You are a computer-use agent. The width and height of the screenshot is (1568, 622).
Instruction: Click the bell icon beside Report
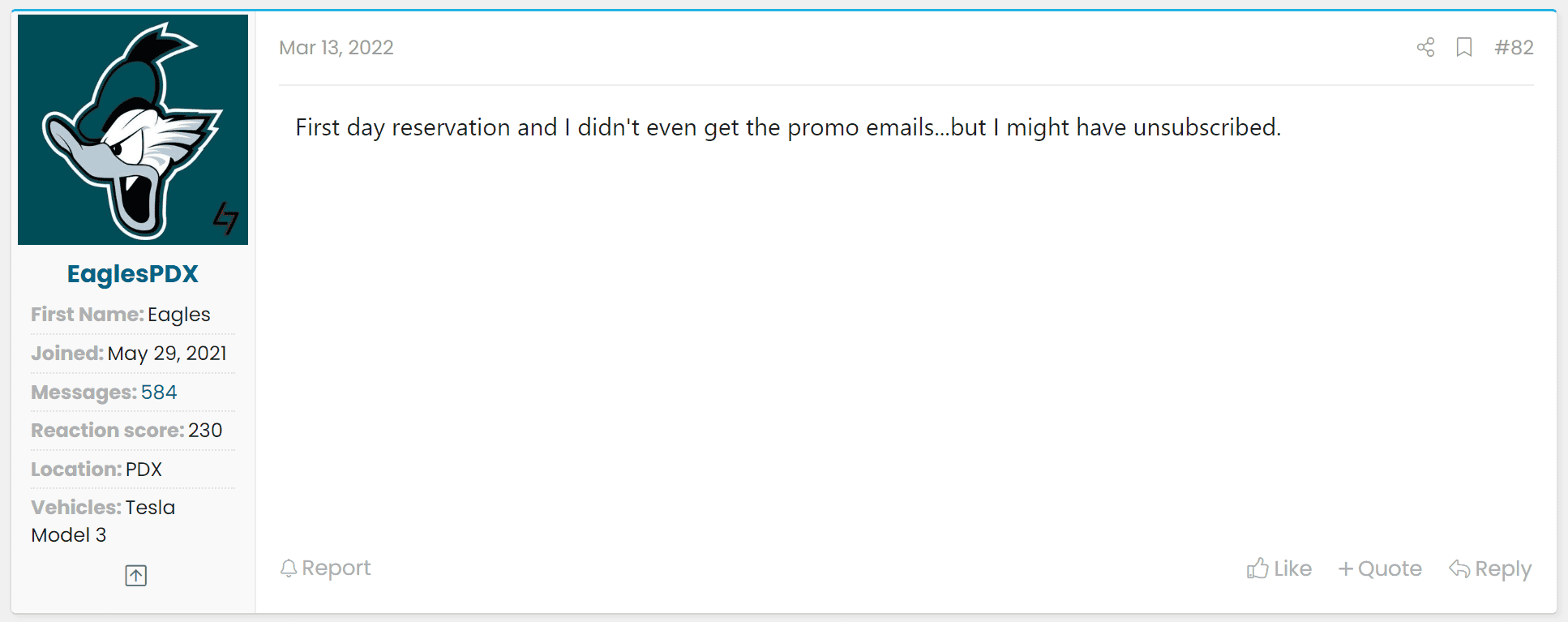(288, 568)
